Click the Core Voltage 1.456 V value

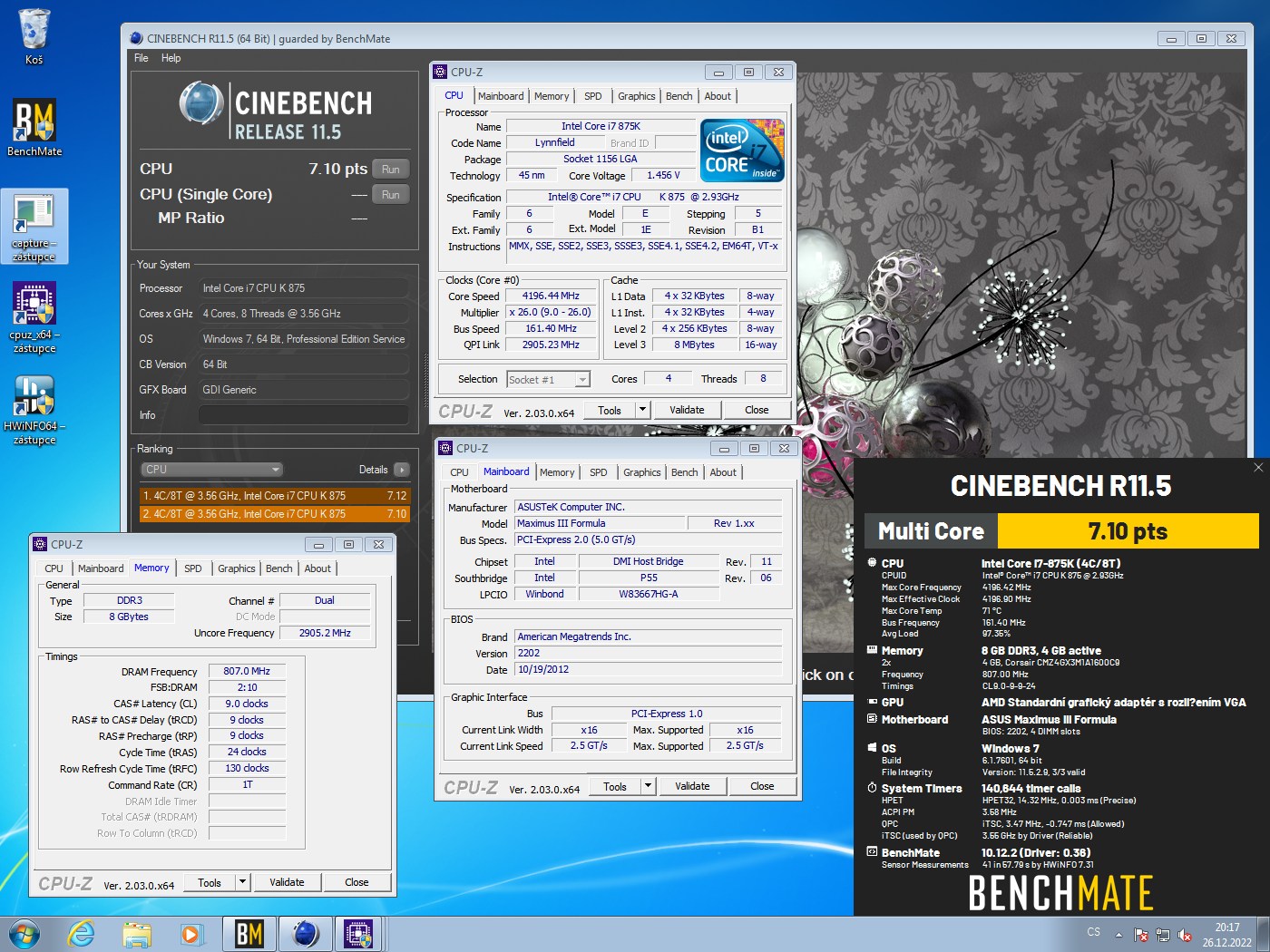[x=663, y=176]
